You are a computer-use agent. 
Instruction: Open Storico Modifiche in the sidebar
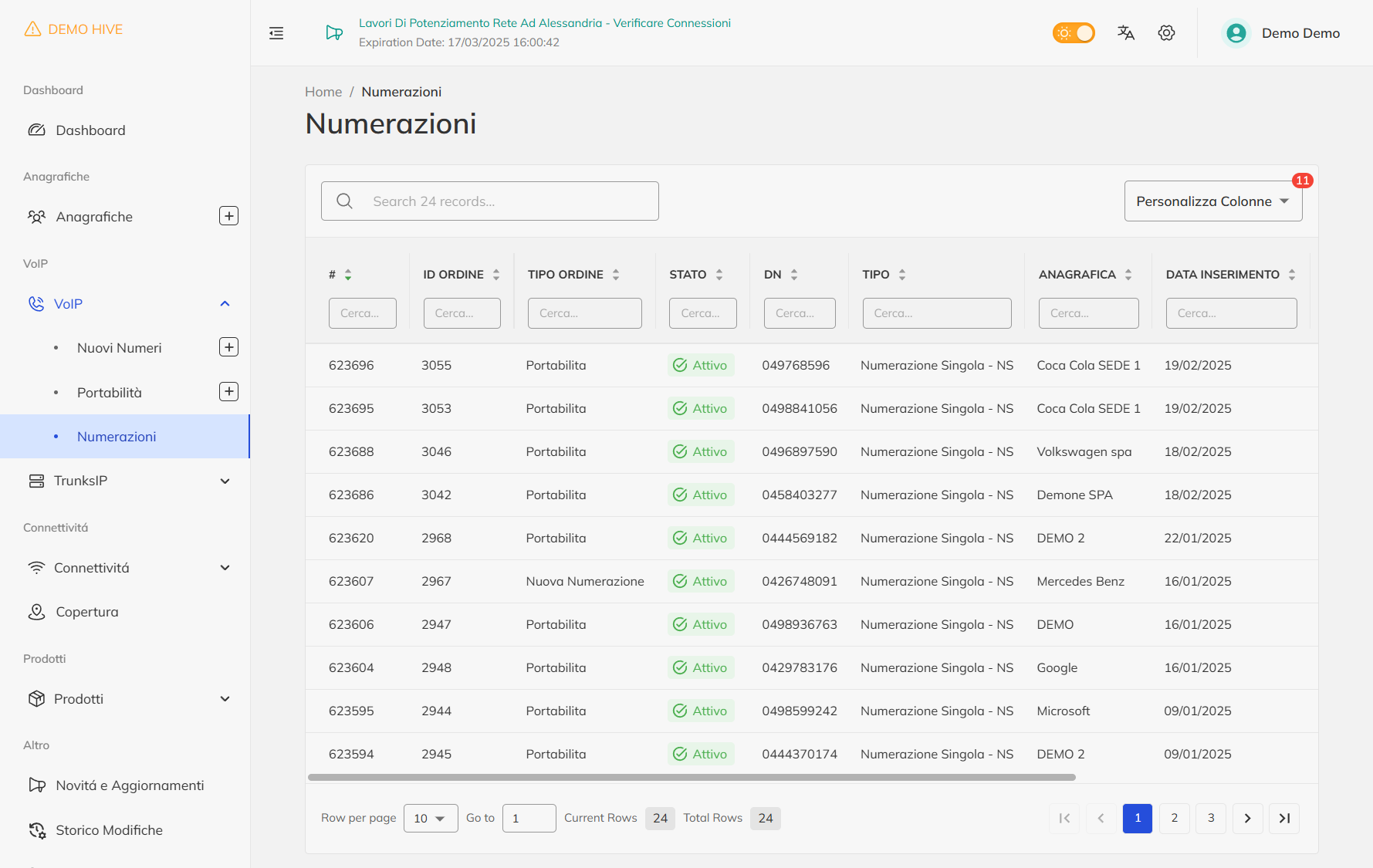(x=109, y=830)
